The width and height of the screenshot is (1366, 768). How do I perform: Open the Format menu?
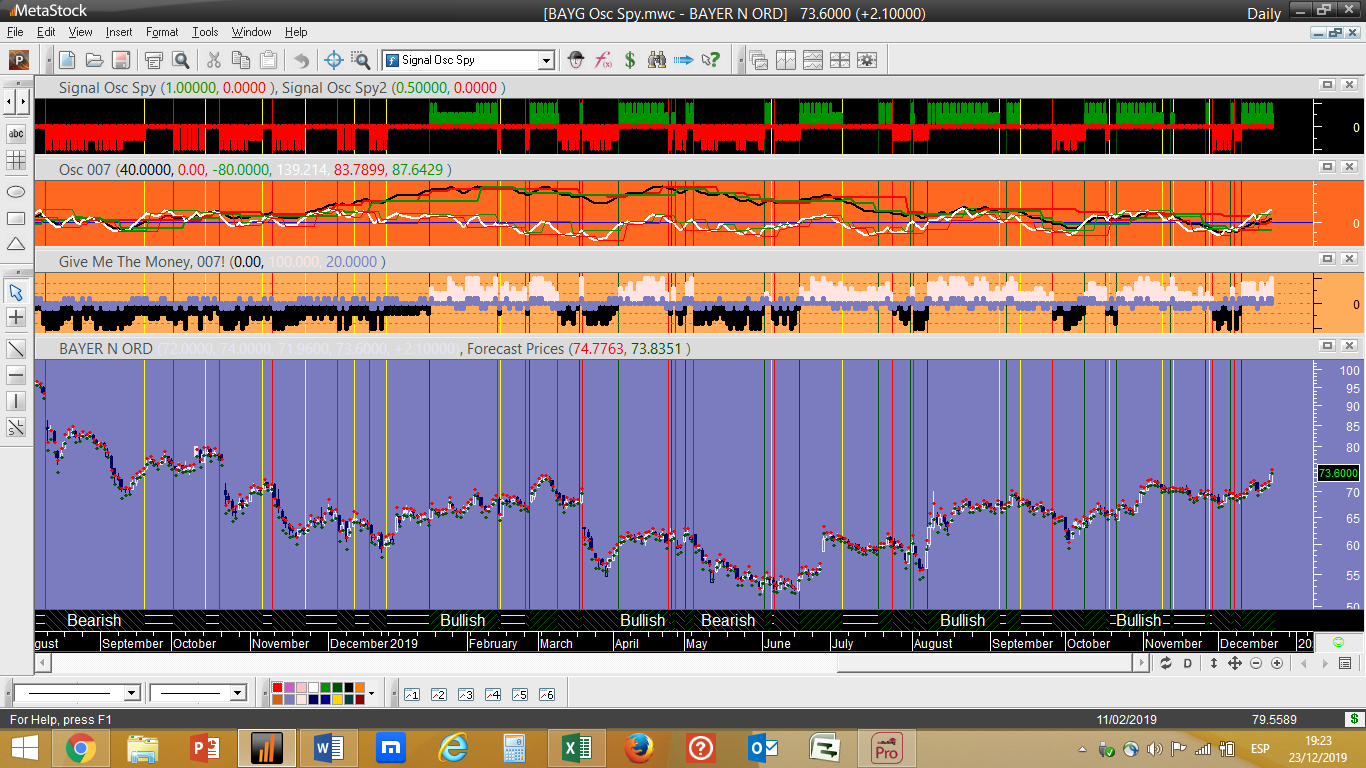(x=162, y=32)
